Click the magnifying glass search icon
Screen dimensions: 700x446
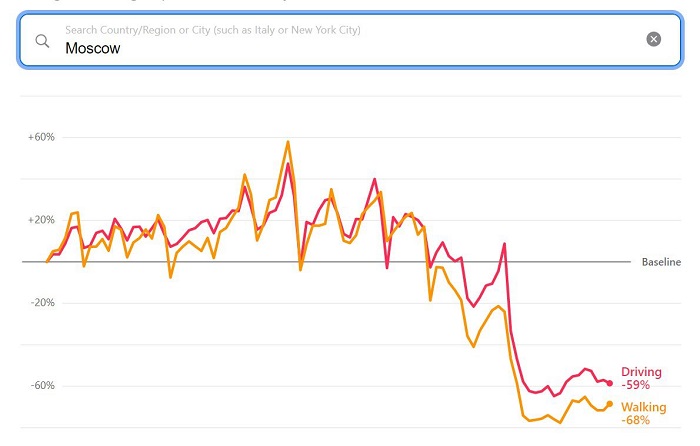coord(42,41)
